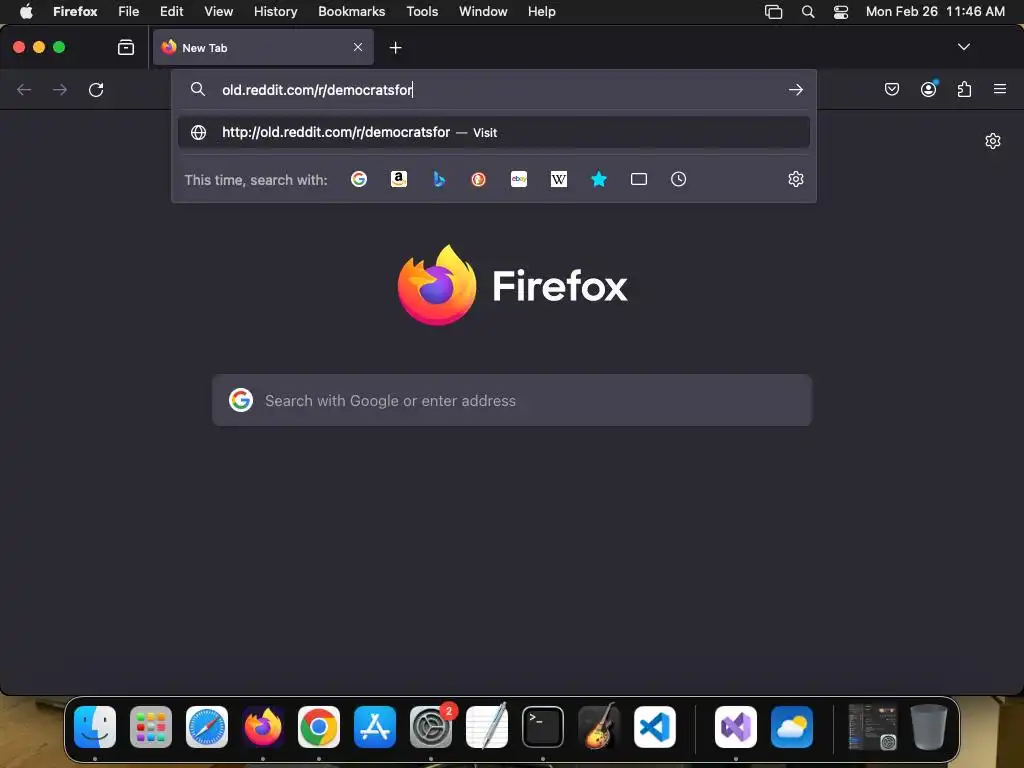Search in Bookmarks star icon

(599, 179)
